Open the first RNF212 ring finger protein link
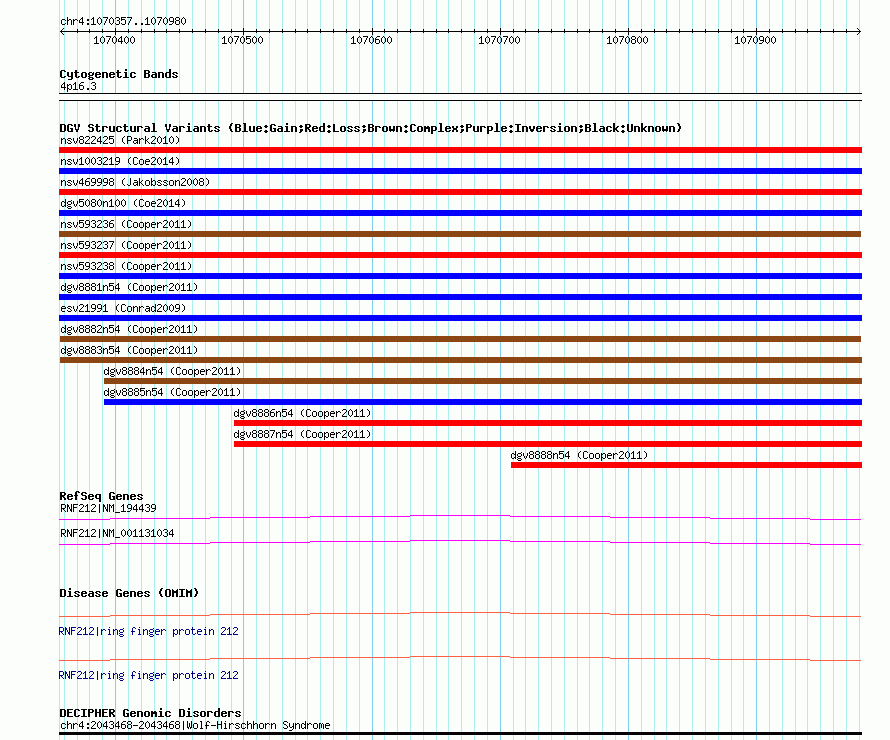 149,631
